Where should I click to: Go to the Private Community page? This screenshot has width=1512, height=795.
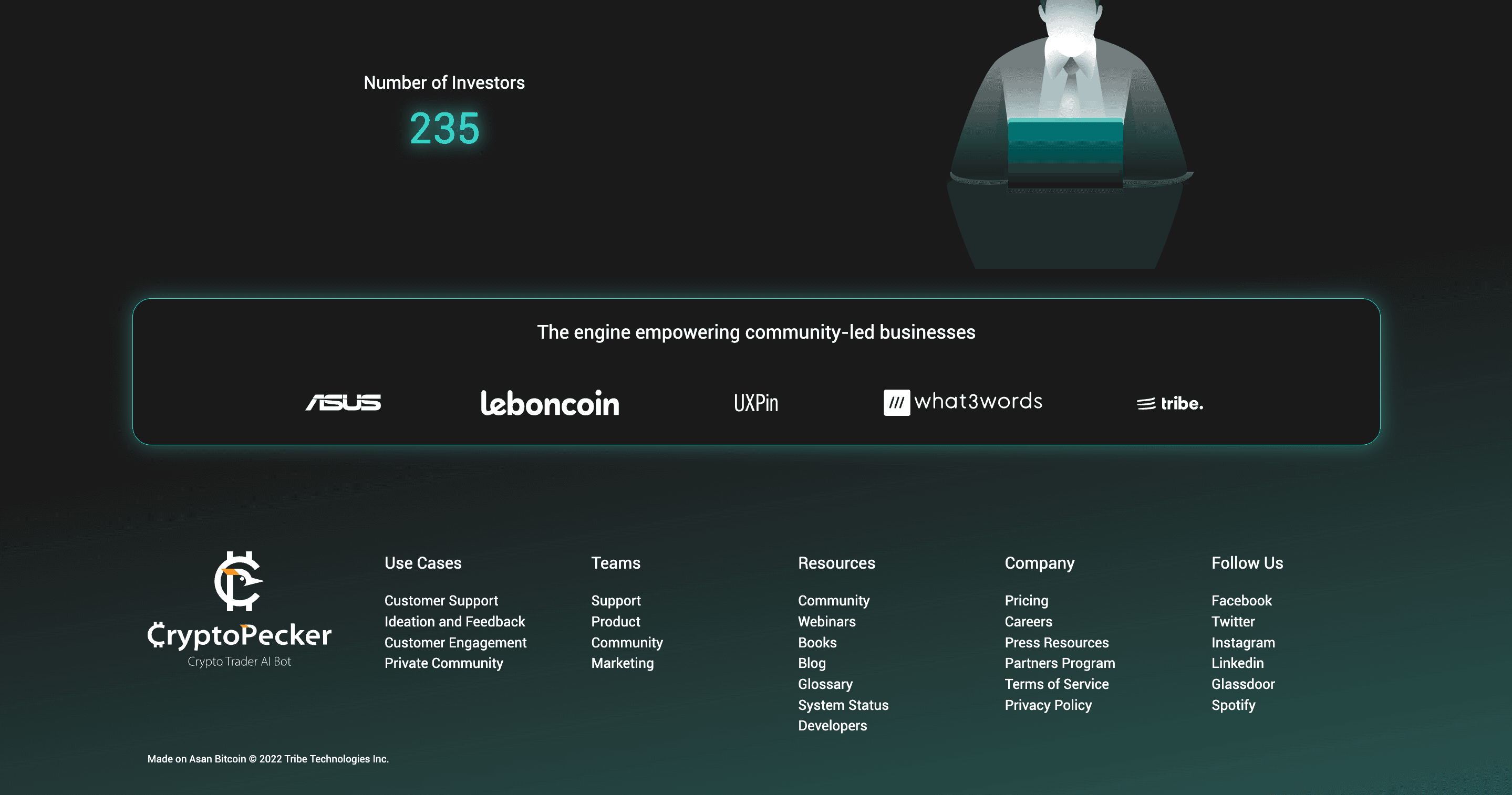point(443,663)
